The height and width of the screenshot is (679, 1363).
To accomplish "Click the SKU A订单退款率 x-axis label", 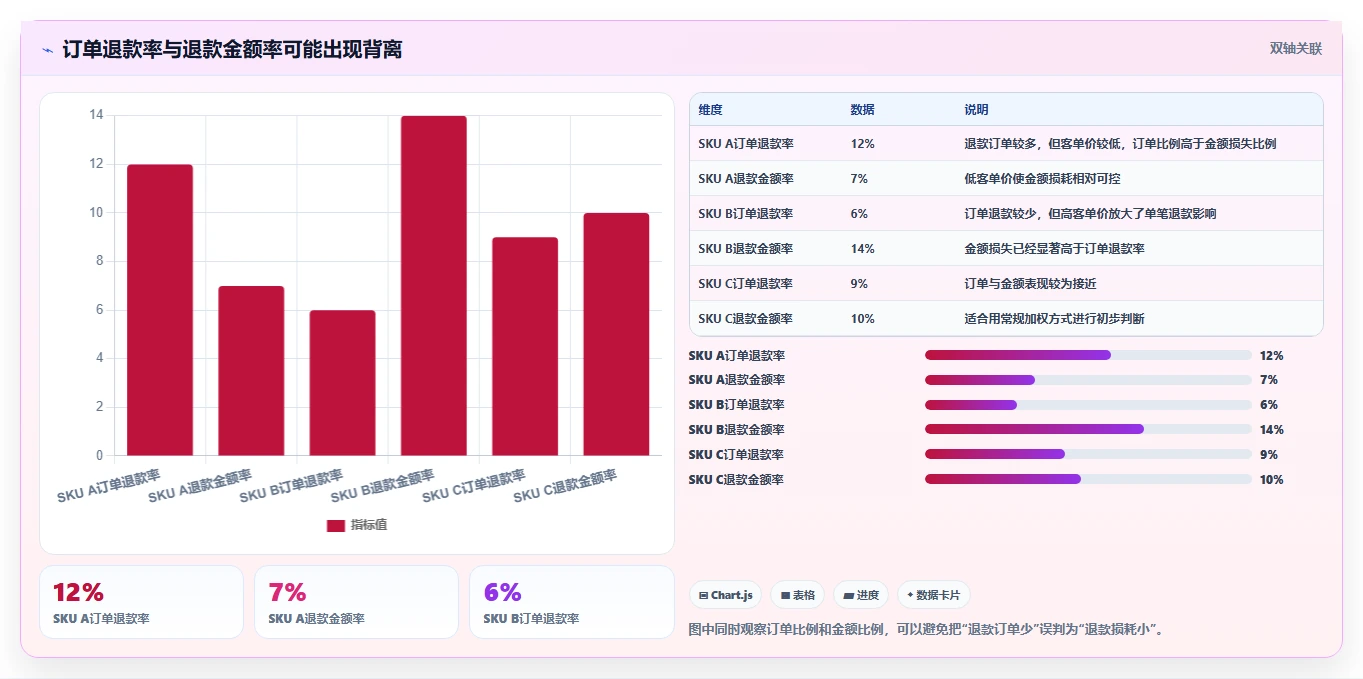I will [109, 486].
